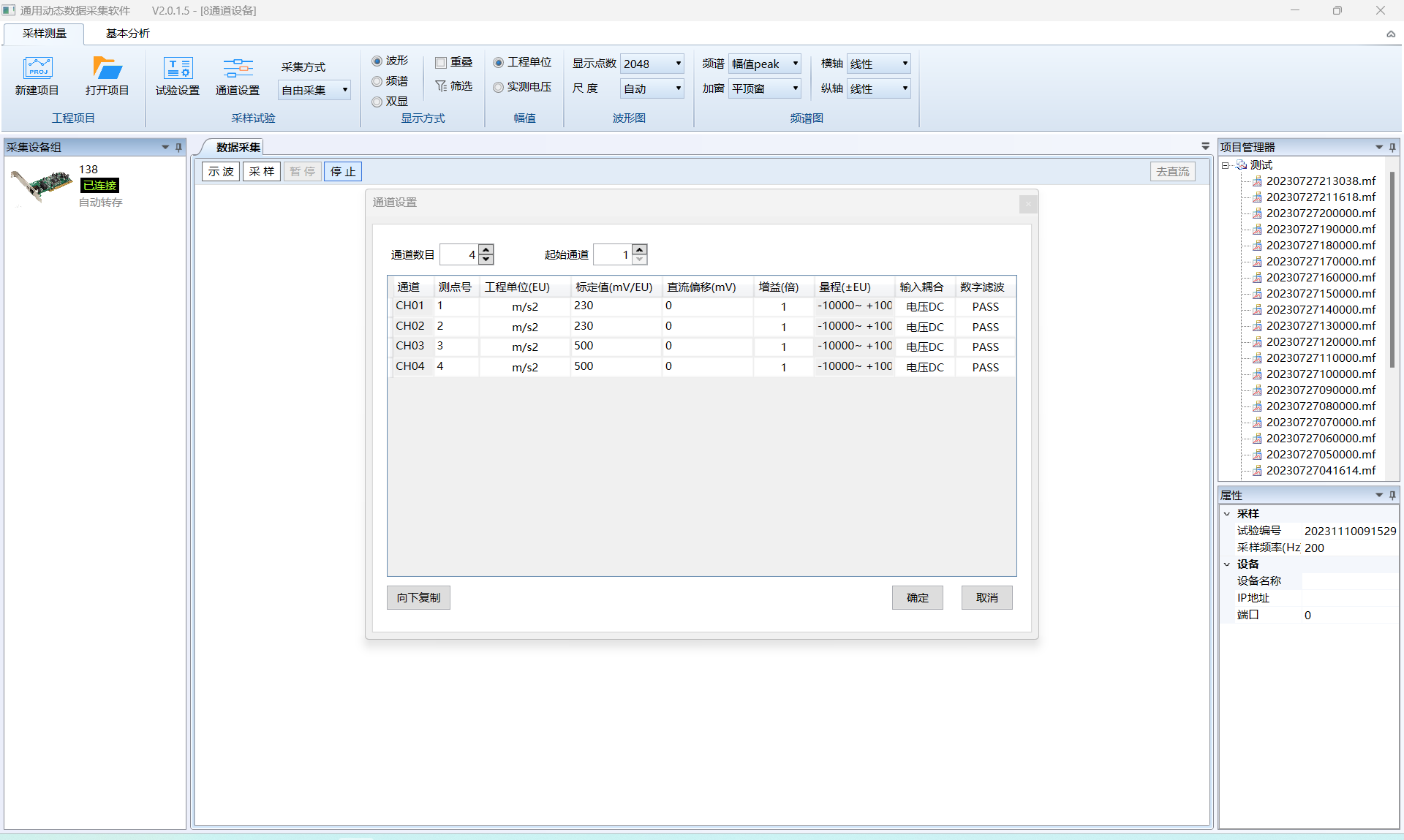Select the network card device icon 138
This screenshot has width=1404, height=840.
coord(41,186)
